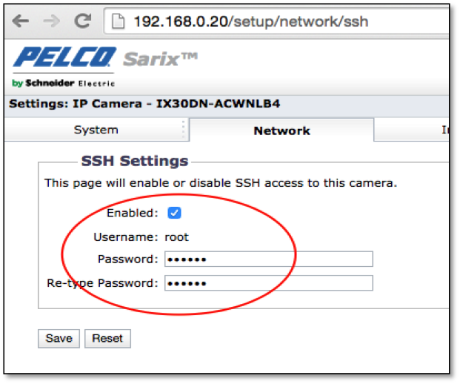Click the Sarix brand text
This screenshot has height=384, width=460.
[x=160, y=59]
